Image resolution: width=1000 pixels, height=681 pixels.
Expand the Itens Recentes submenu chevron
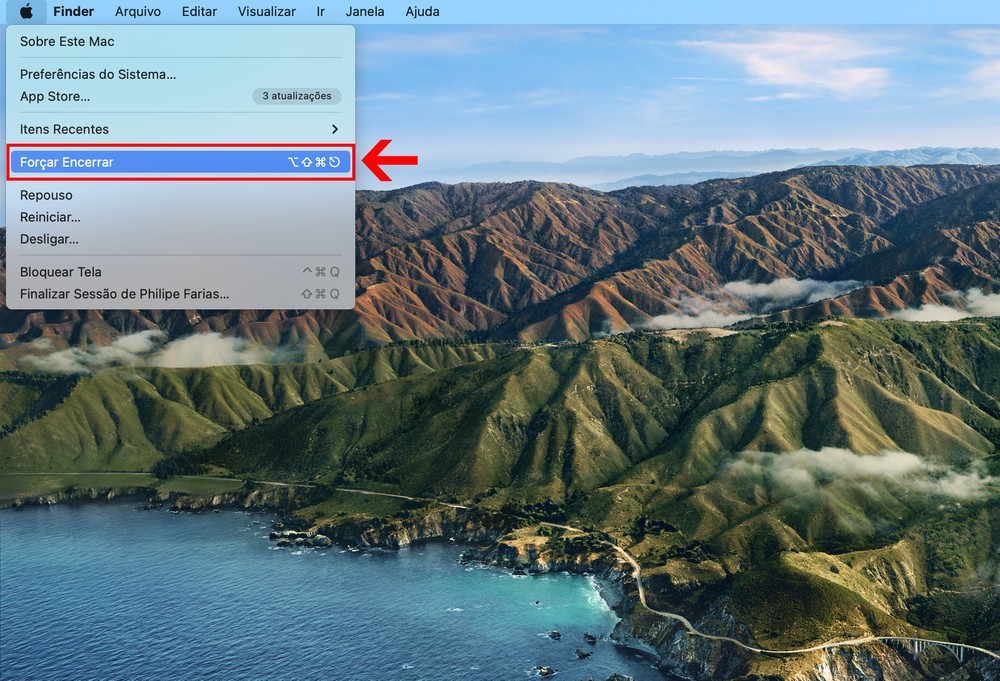[335, 129]
